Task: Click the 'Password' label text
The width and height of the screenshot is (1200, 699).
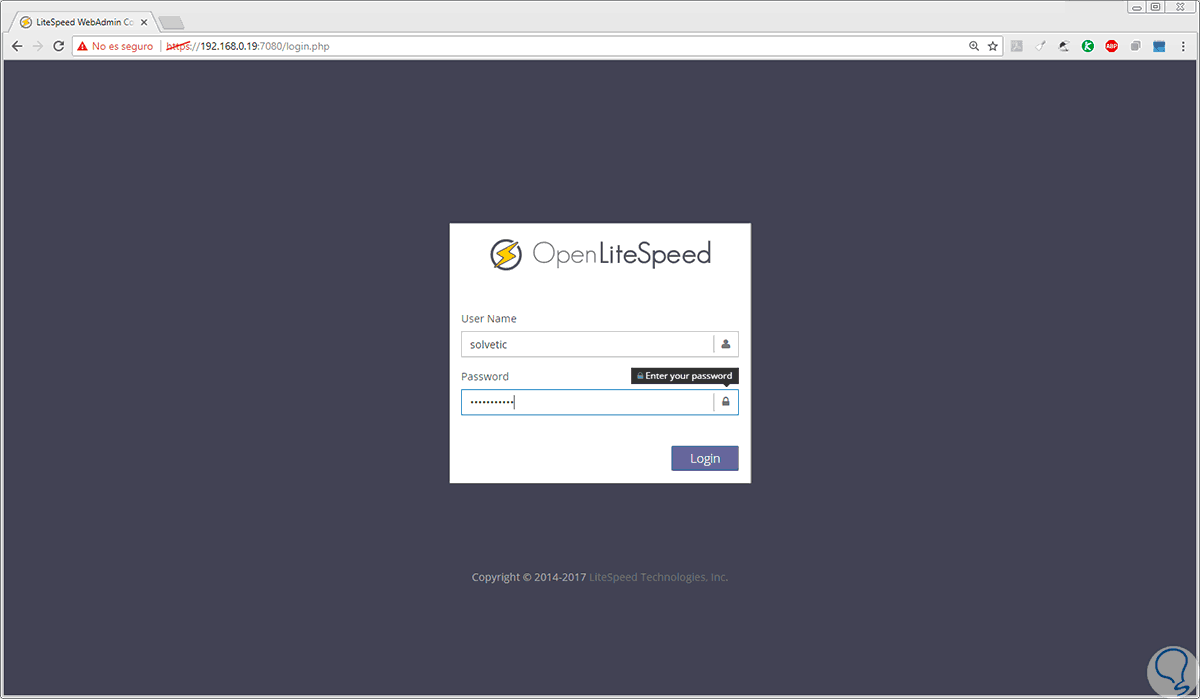Action: [485, 377]
